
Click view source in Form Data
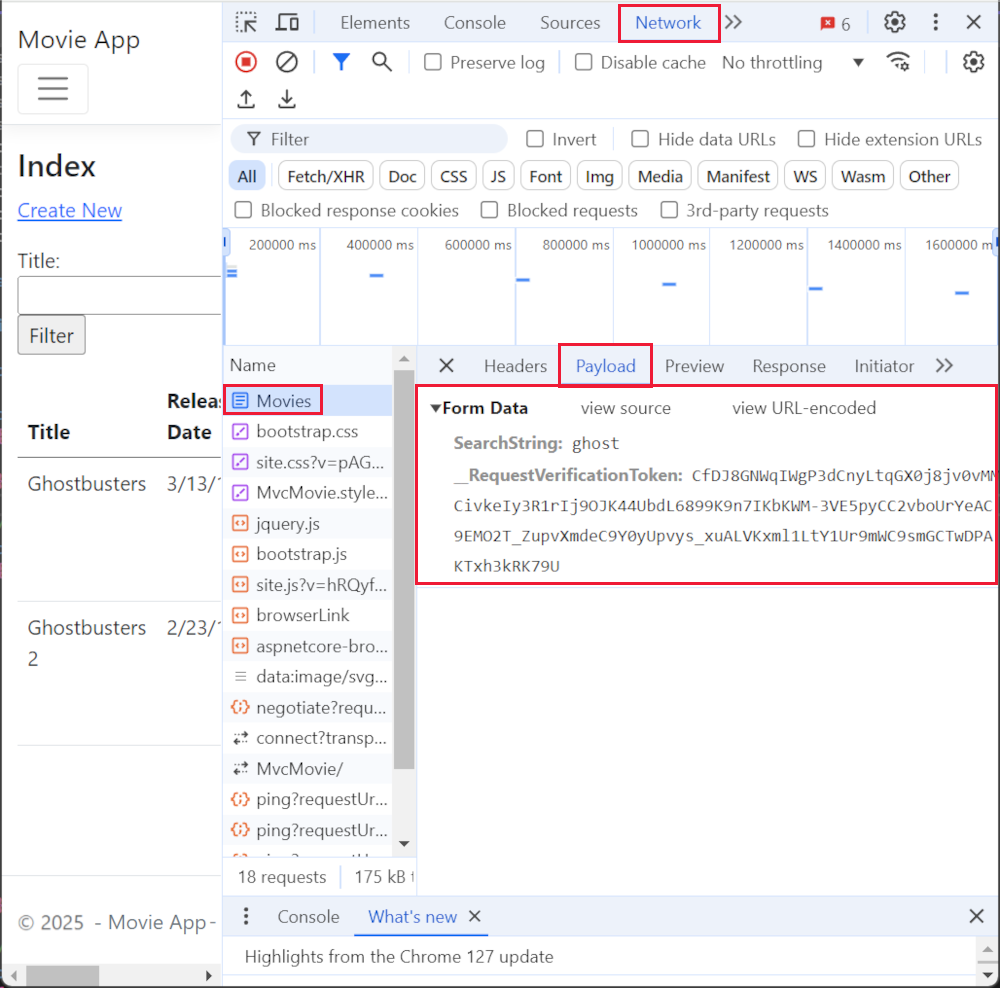click(626, 408)
